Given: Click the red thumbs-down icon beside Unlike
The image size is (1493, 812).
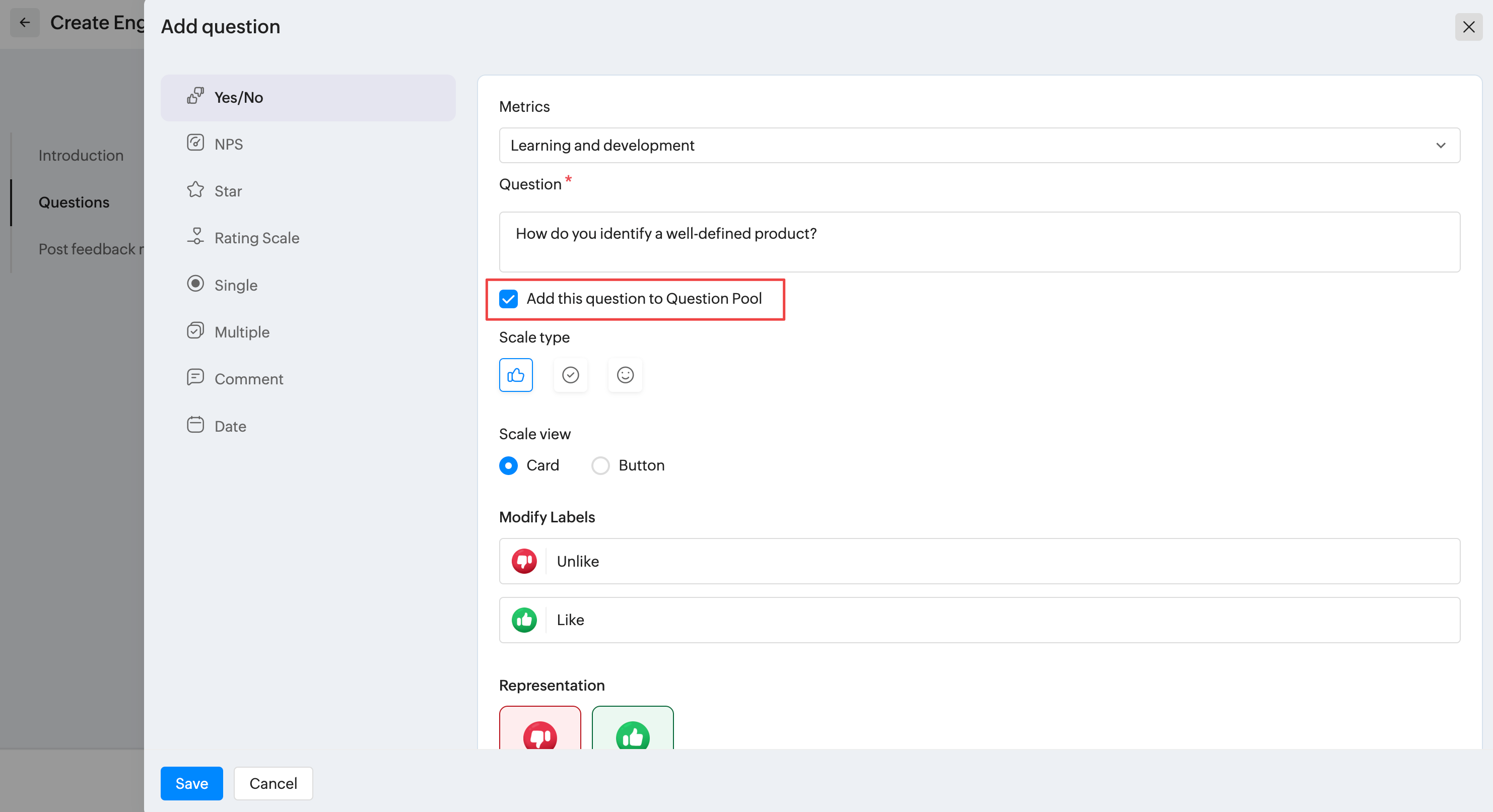Looking at the screenshot, I should click(524, 561).
